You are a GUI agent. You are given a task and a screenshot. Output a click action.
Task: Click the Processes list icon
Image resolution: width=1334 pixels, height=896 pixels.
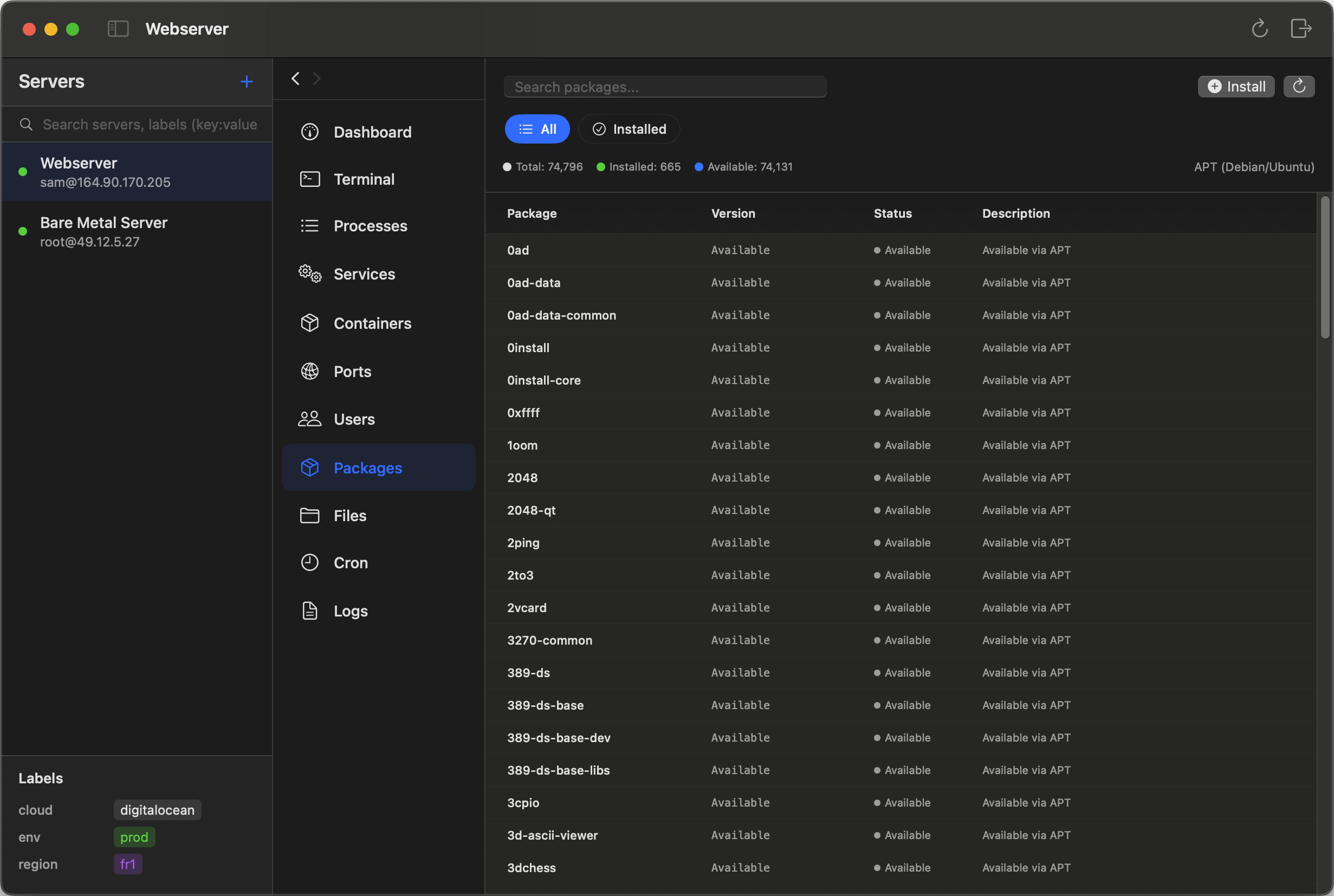(x=310, y=226)
